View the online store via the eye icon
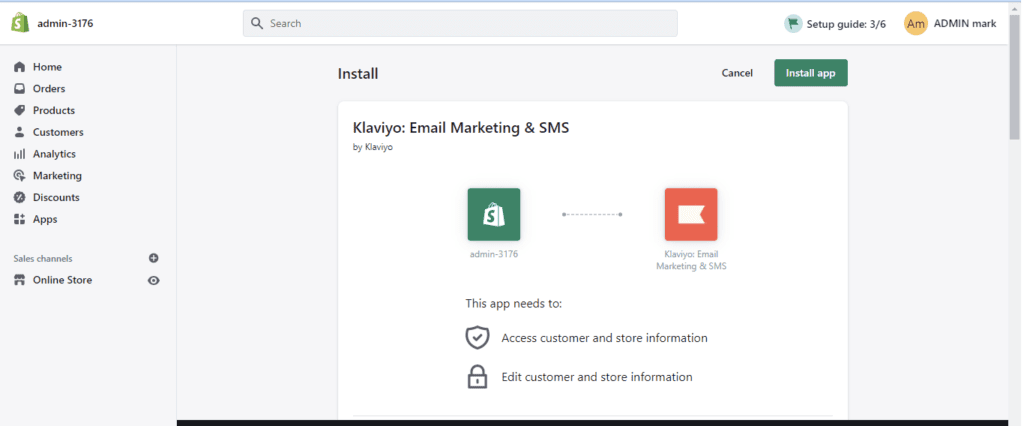 (153, 280)
